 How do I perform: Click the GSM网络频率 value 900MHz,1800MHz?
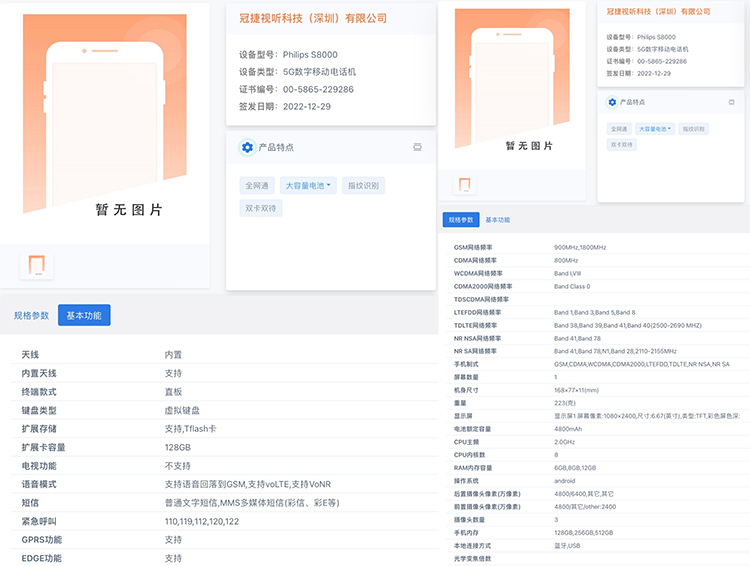[580, 247]
